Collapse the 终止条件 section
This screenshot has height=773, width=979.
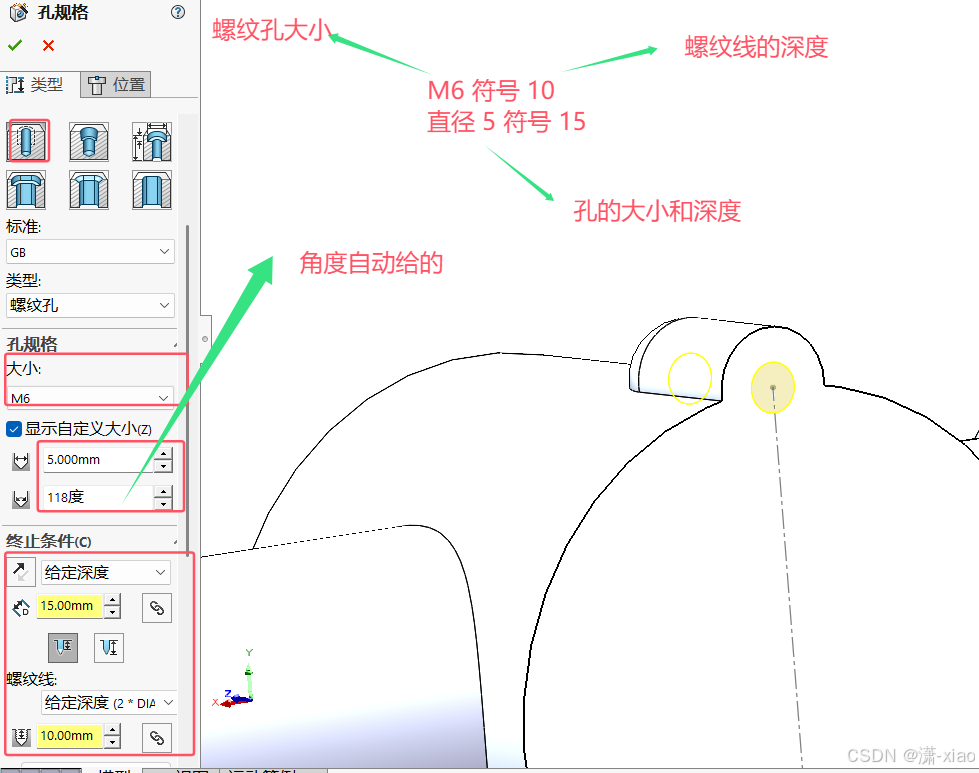[175, 541]
